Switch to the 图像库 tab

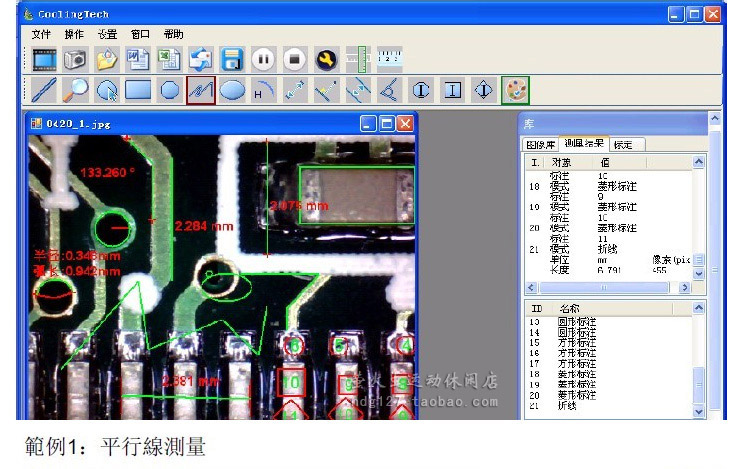click(541, 144)
